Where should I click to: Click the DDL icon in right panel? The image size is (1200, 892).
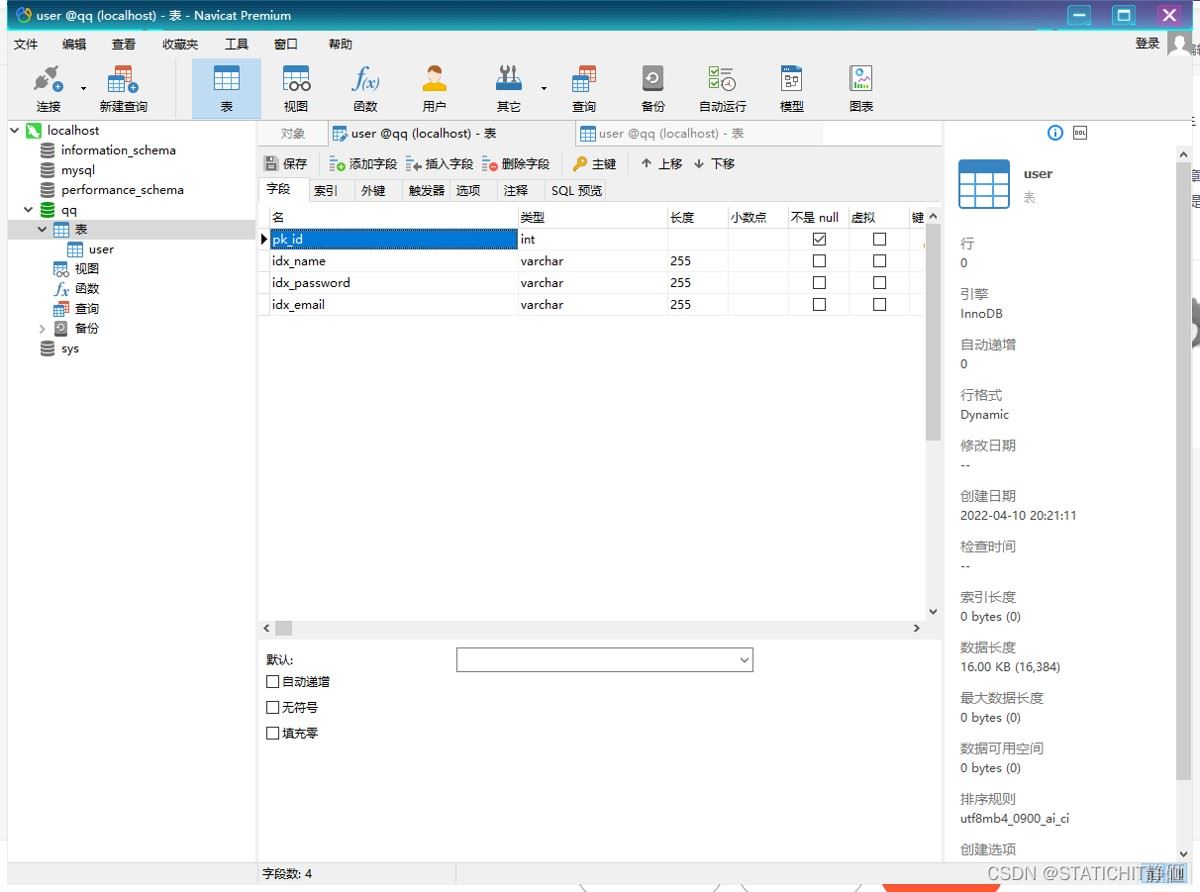(1080, 133)
